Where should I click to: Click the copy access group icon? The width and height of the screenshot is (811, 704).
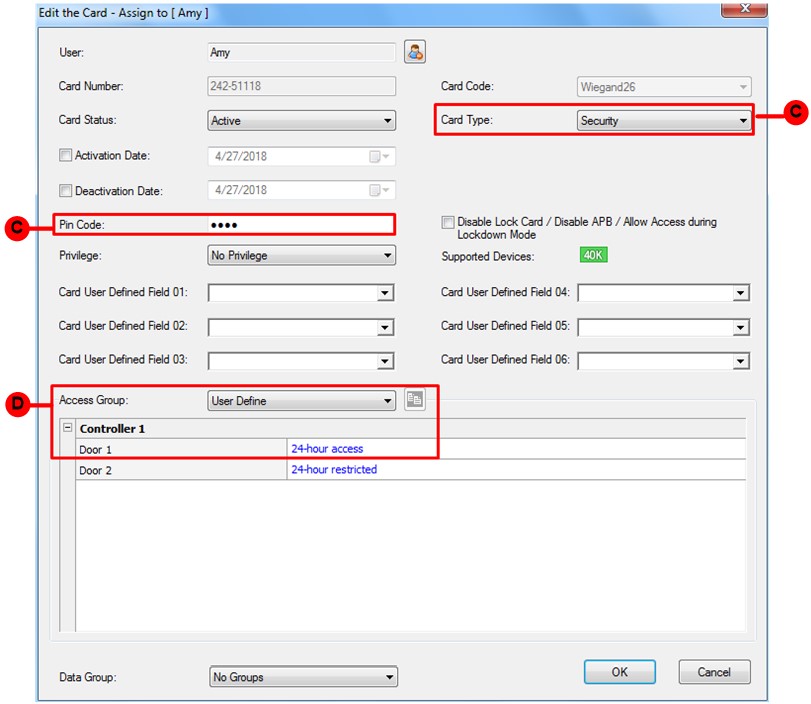click(415, 399)
